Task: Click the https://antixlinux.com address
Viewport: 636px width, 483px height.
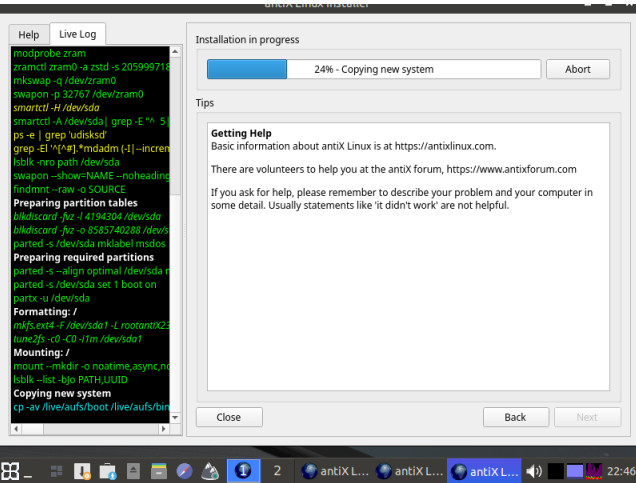Action: 445,146
